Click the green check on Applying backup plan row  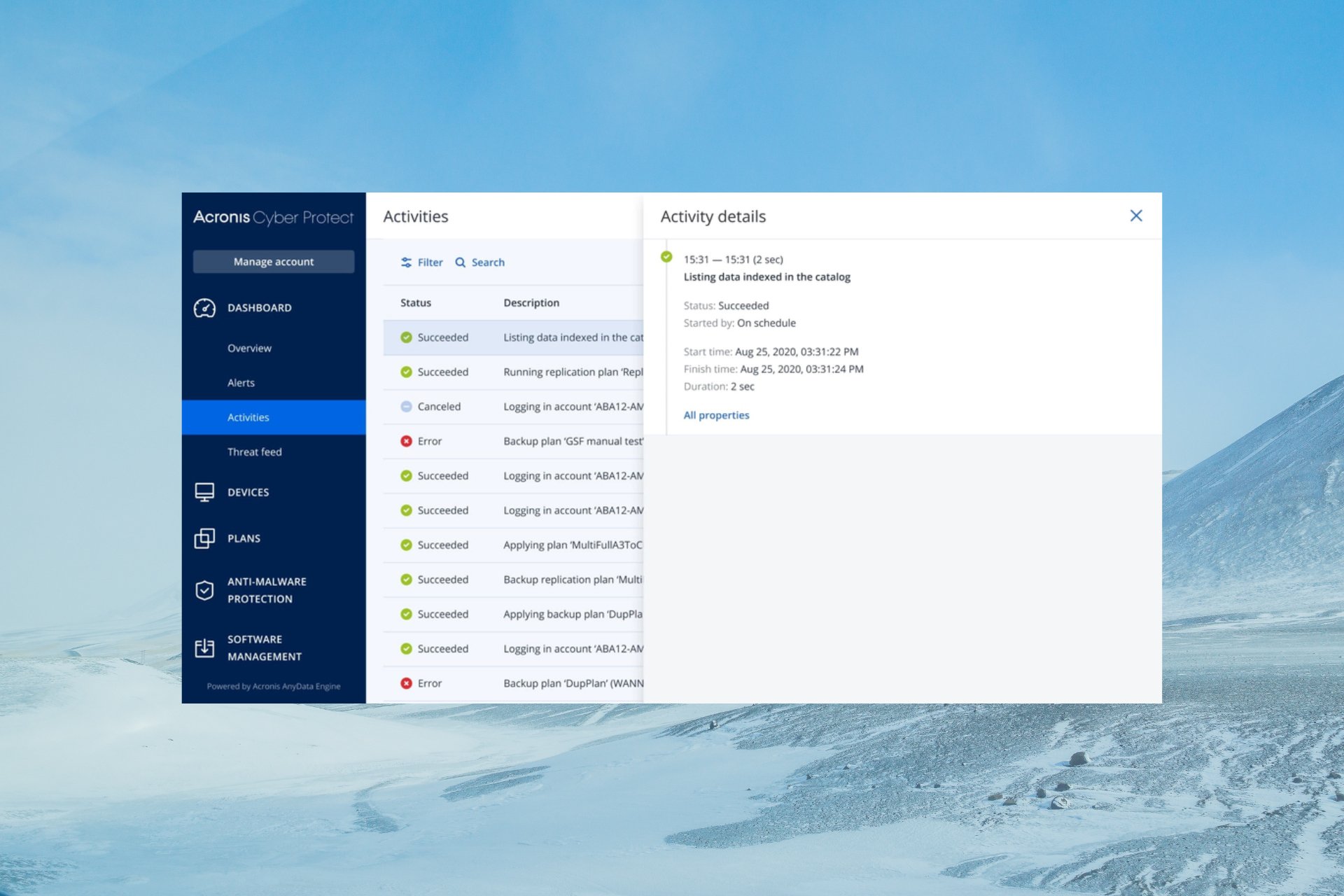click(406, 614)
